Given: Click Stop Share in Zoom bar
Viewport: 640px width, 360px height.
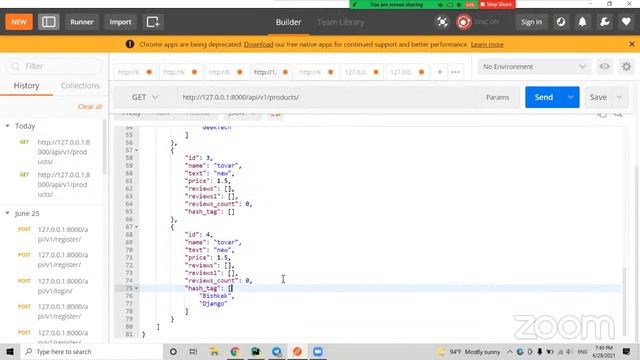Looking at the screenshot, I should tap(496, 4).
